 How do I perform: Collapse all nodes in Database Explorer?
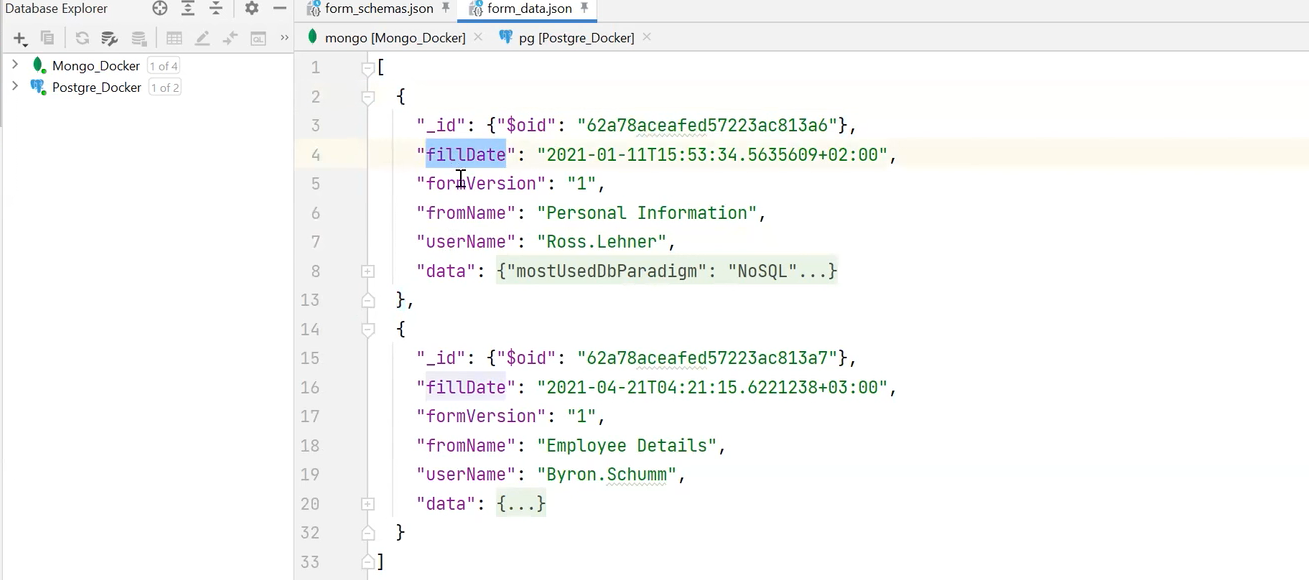pyautogui.click(x=215, y=8)
